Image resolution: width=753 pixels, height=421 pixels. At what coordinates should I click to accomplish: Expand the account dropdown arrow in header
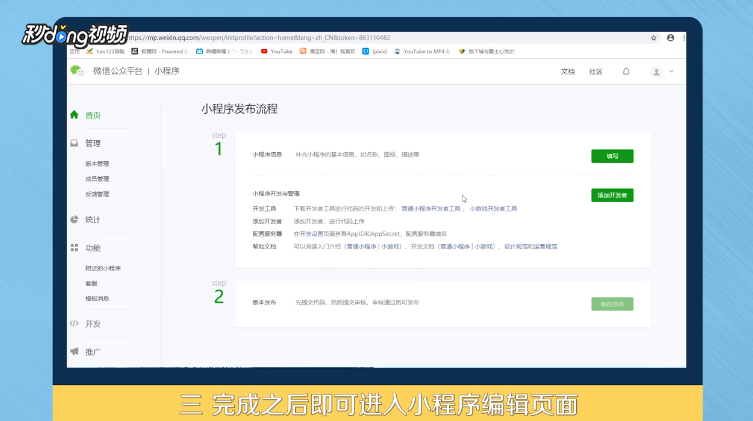pyautogui.click(x=671, y=72)
